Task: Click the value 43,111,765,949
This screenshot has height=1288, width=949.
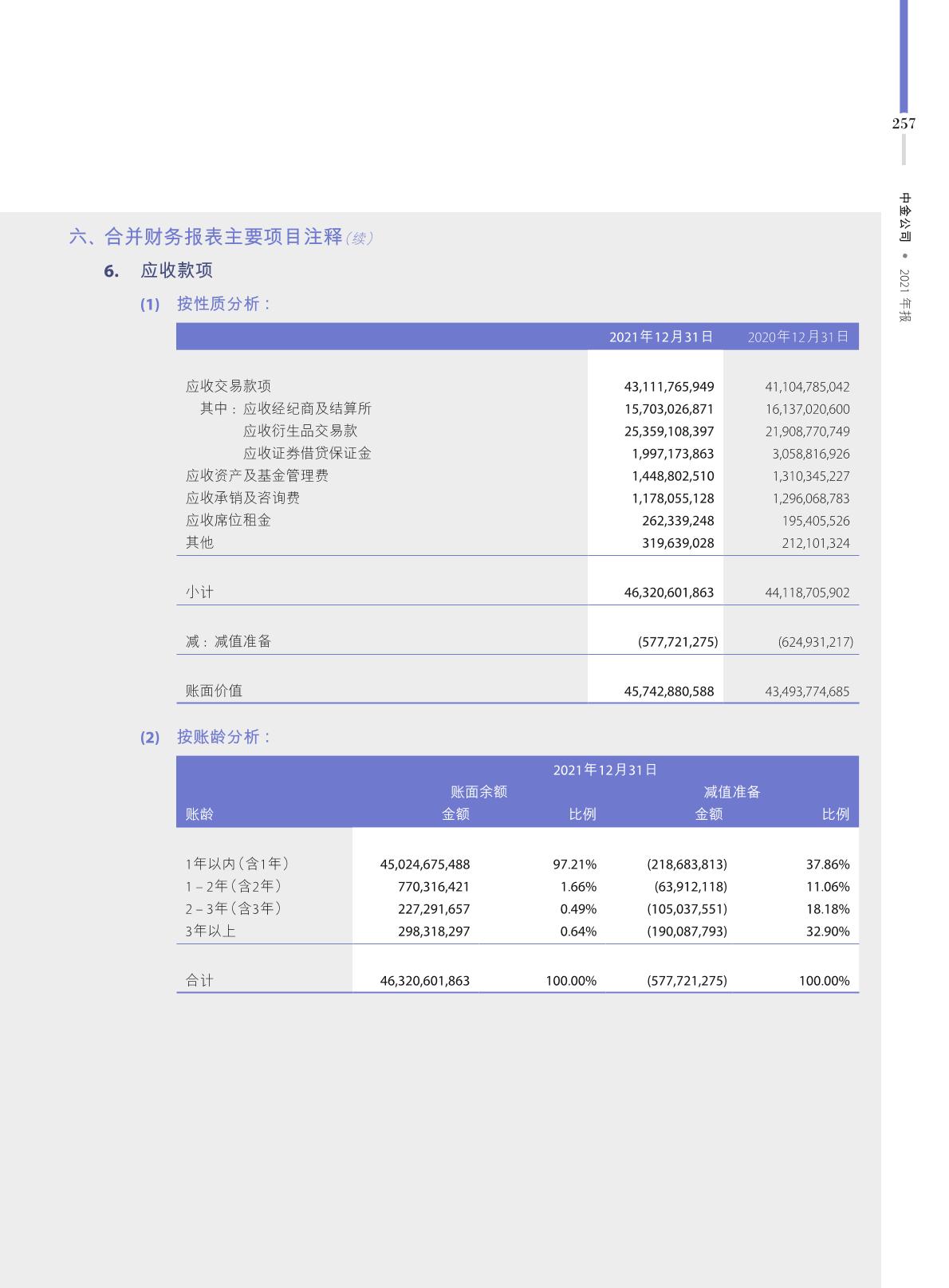Action: coord(668,387)
